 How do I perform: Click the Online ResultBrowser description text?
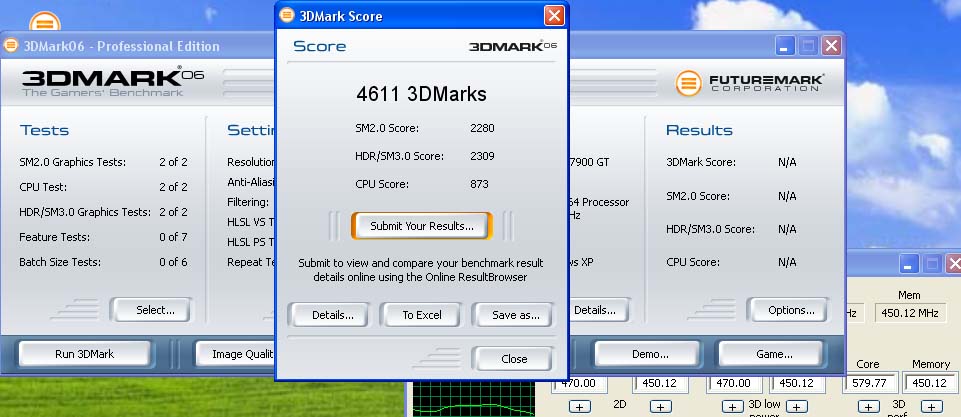(420, 270)
